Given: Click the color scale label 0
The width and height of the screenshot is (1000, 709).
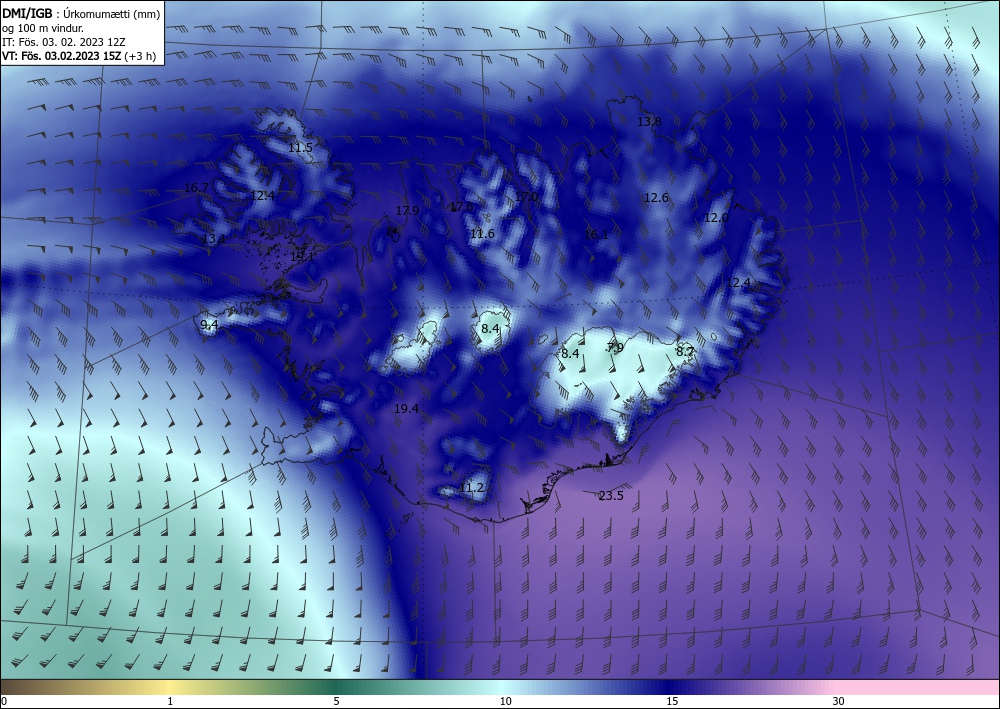Looking at the screenshot, I should [x=4, y=701].
